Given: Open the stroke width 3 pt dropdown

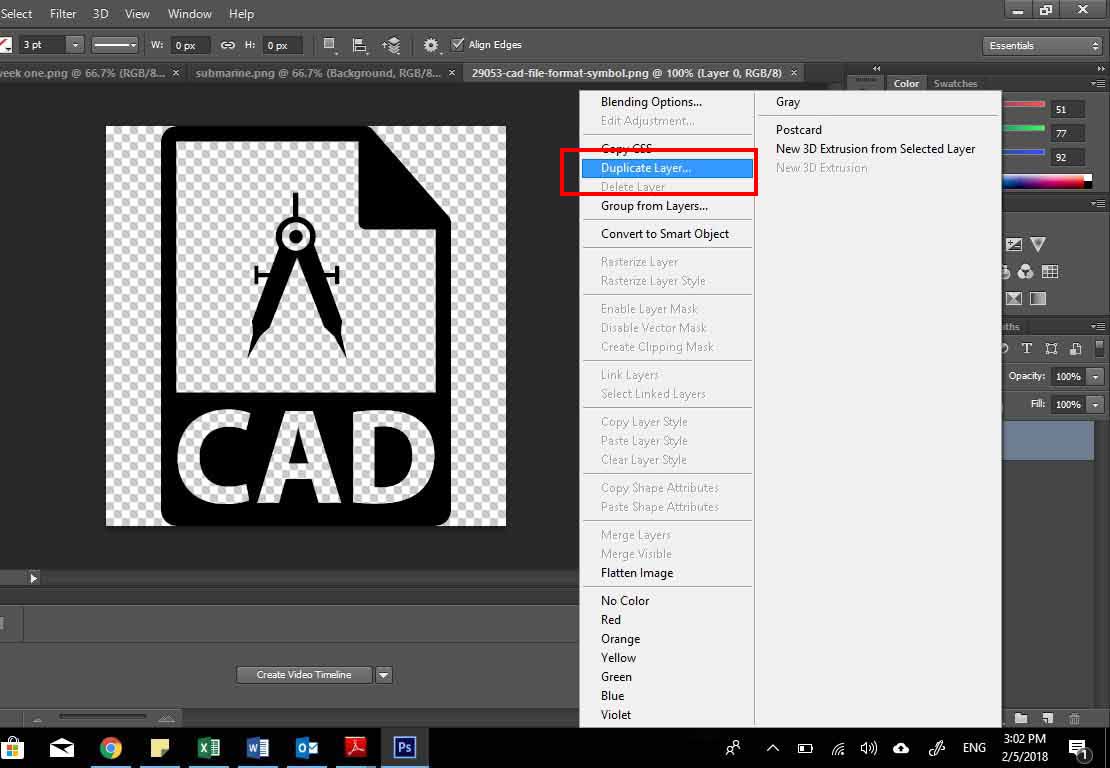Looking at the screenshot, I should click(75, 45).
